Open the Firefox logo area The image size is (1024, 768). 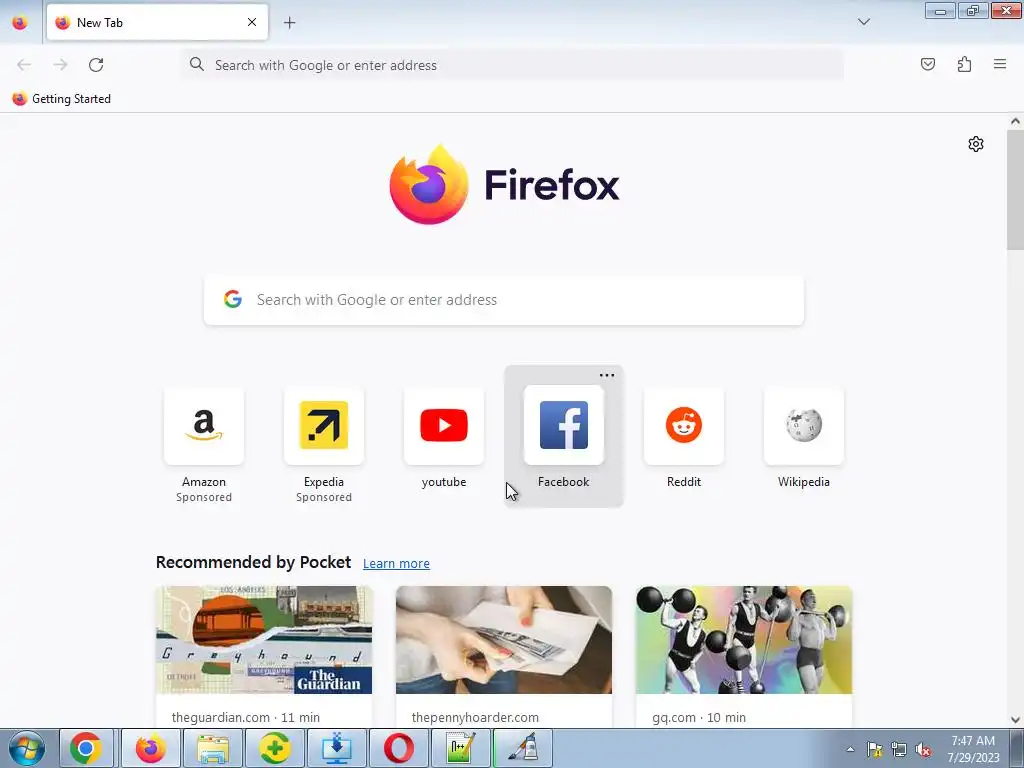504,185
